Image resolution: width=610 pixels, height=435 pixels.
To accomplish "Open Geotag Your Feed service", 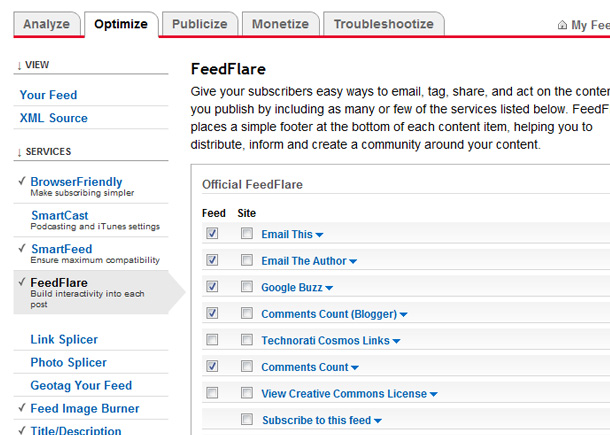I will click(81, 385).
